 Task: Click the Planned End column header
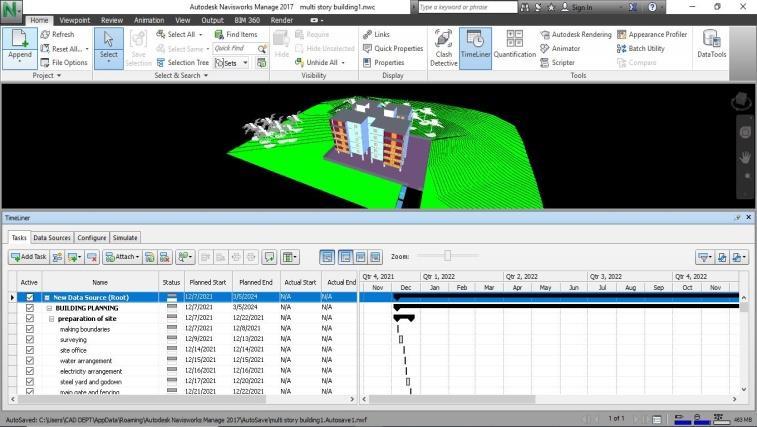[256, 282]
